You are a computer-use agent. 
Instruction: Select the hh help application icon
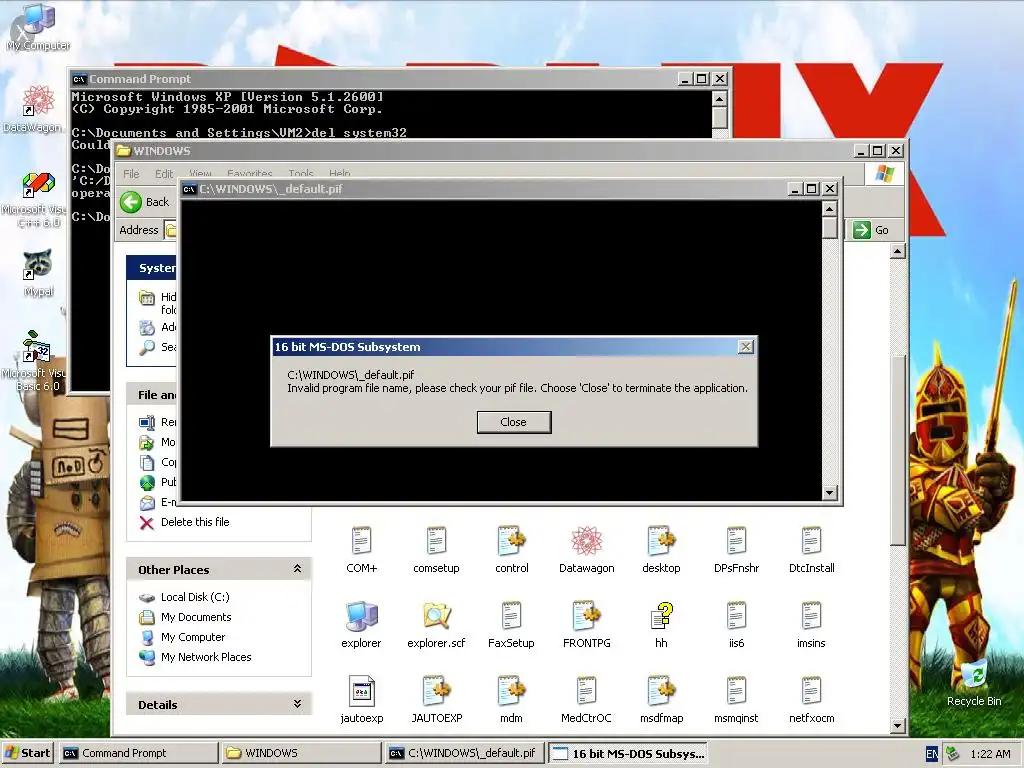point(661,625)
